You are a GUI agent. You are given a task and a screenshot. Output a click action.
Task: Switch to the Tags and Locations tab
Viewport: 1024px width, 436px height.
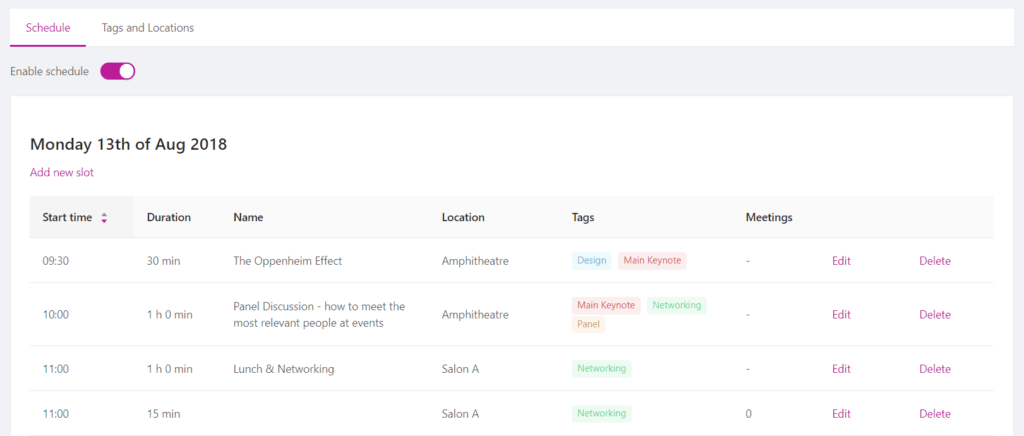(x=148, y=28)
